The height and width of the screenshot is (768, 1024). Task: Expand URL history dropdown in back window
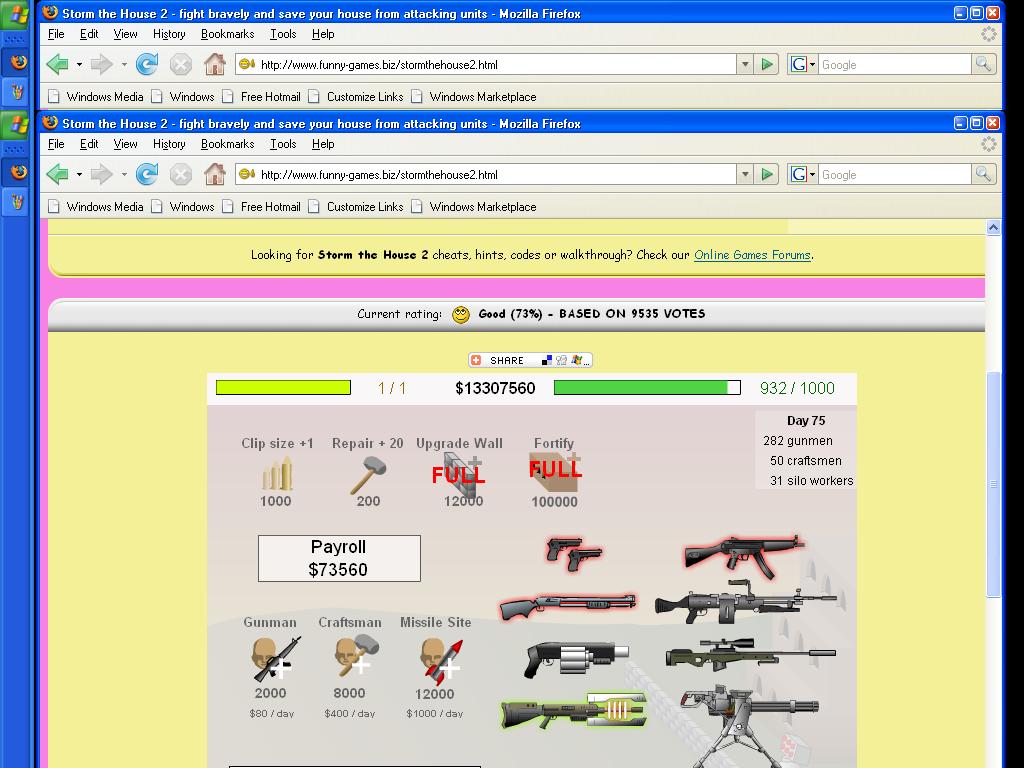point(745,64)
